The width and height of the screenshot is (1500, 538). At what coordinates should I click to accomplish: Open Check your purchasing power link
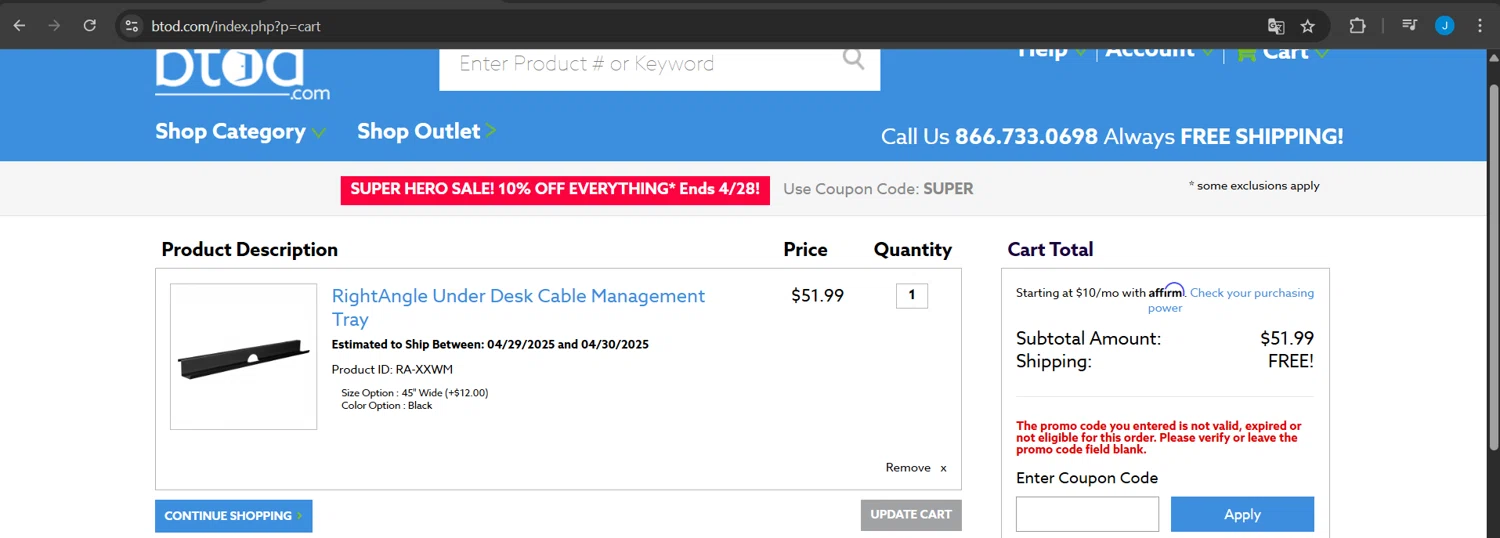1231,300
